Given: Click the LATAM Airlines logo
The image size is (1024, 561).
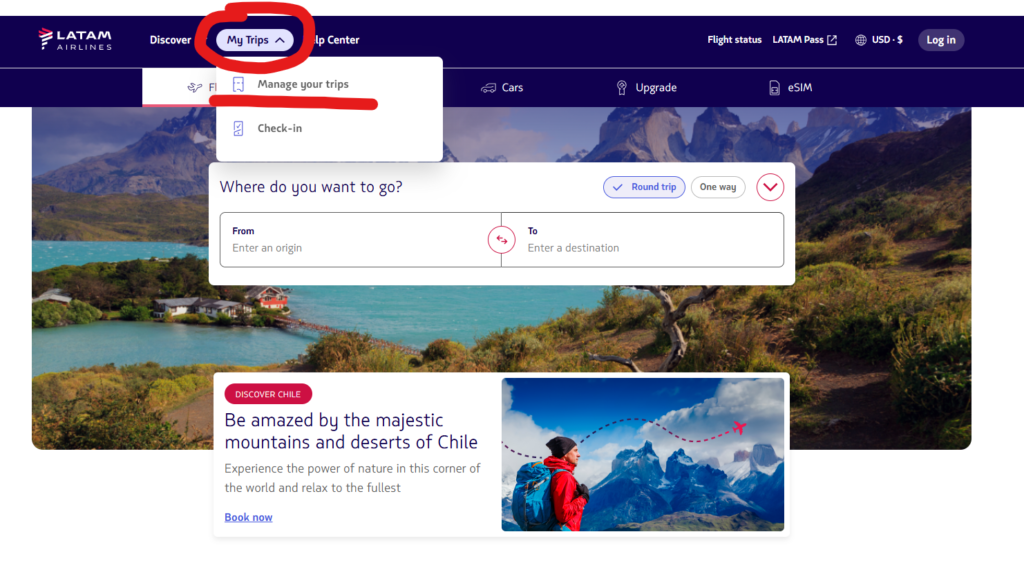Looking at the screenshot, I should pos(75,40).
